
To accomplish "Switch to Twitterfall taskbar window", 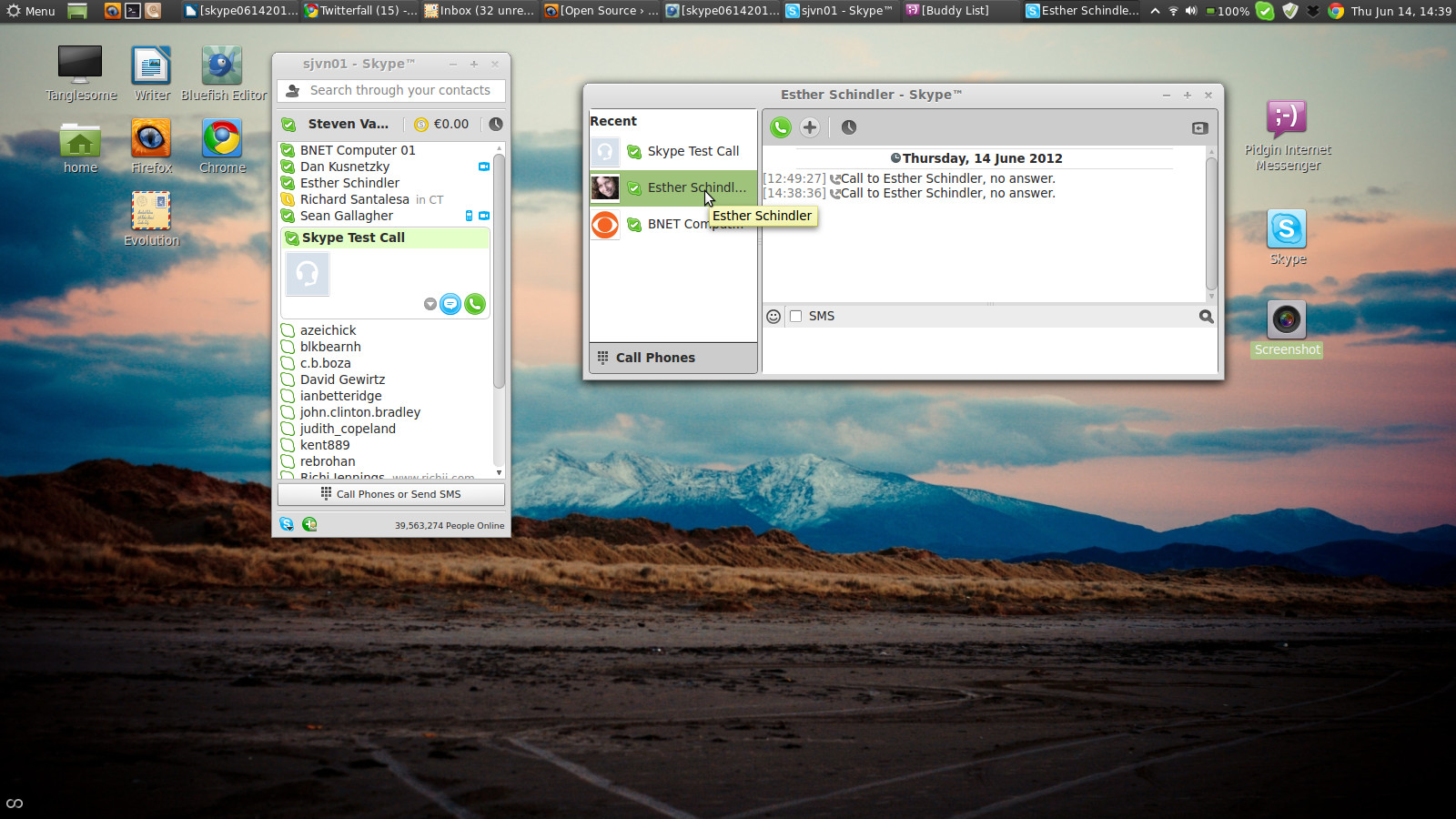I will 360,11.
